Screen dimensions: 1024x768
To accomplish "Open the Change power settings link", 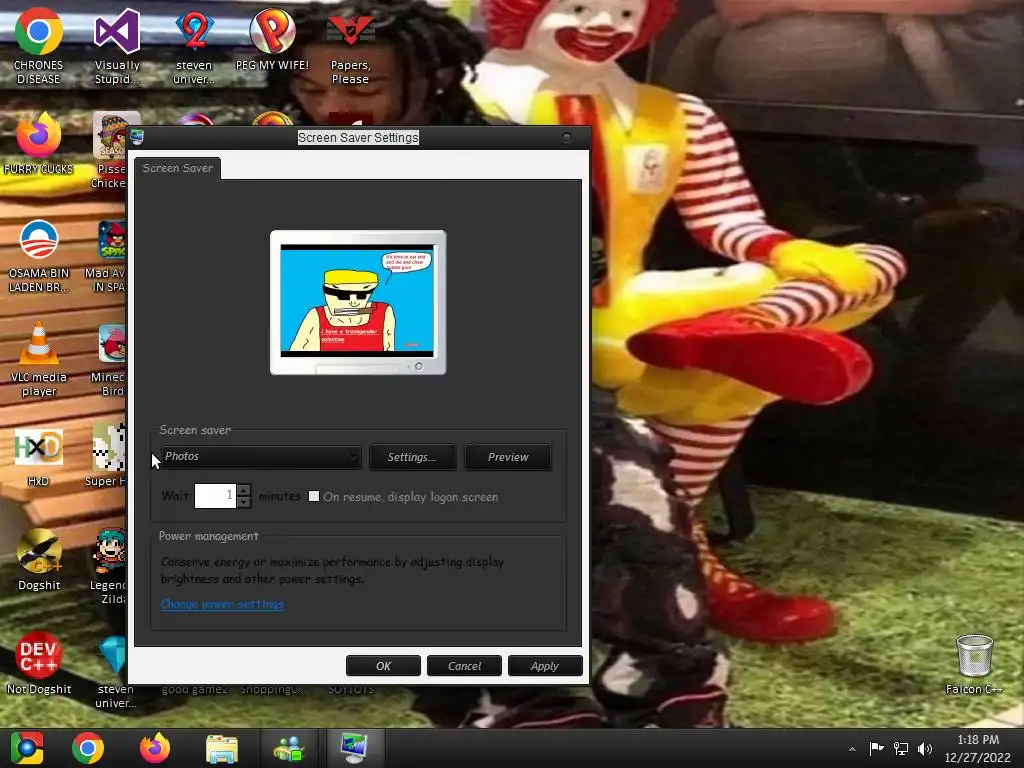I will point(222,604).
